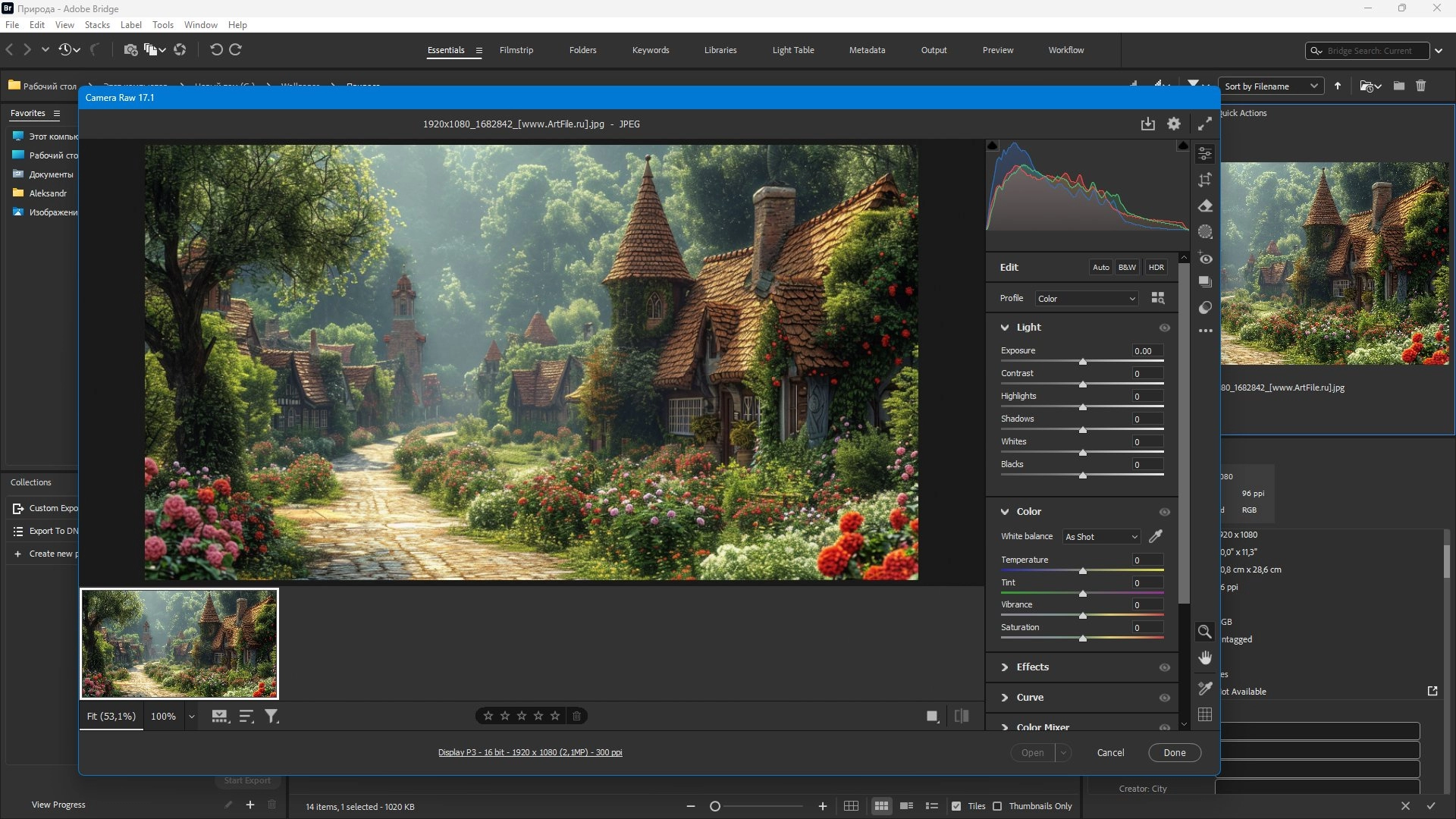The height and width of the screenshot is (819, 1456).
Task: Browse profiles with the grid icon
Action: point(1158,298)
